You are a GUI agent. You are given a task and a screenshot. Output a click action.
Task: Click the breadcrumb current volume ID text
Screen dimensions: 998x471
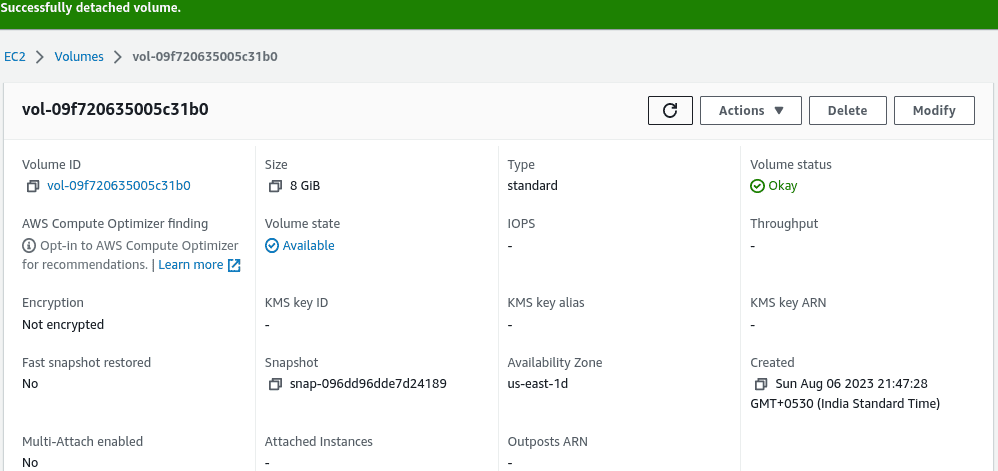(x=205, y=57)
